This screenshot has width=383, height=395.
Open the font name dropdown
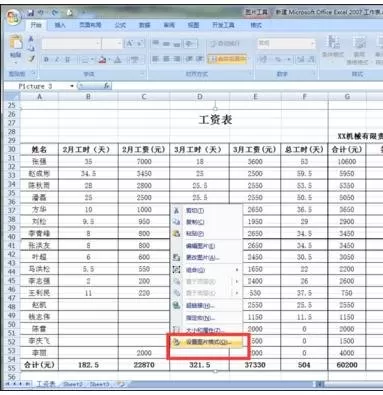pyautogui.click(x=97, y=43)
